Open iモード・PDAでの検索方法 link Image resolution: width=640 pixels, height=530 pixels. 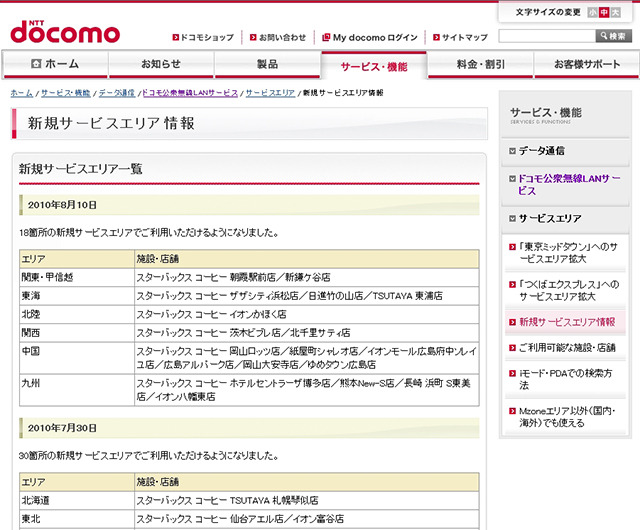coord(565,379)
